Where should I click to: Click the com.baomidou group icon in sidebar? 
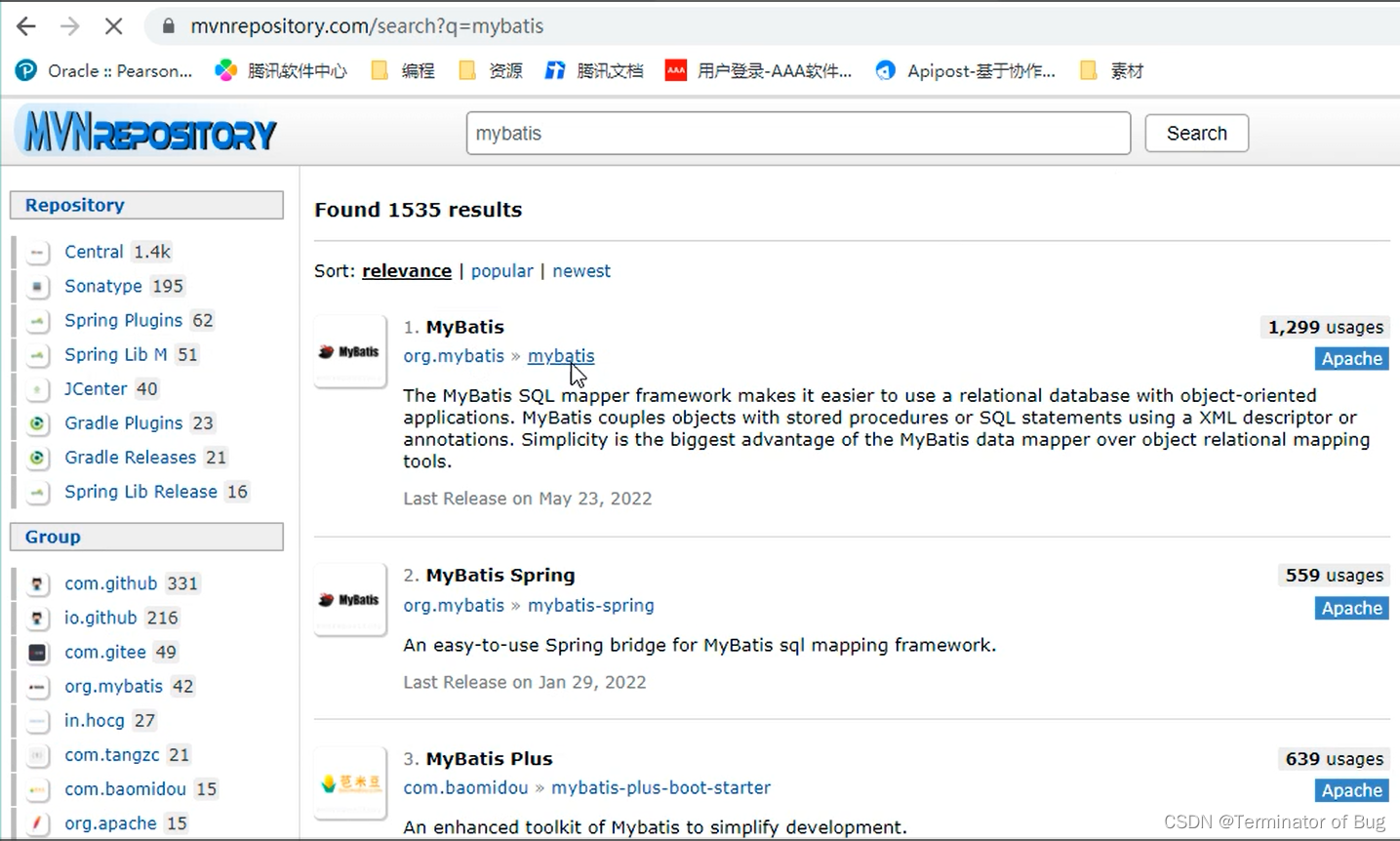pos(37,790)
